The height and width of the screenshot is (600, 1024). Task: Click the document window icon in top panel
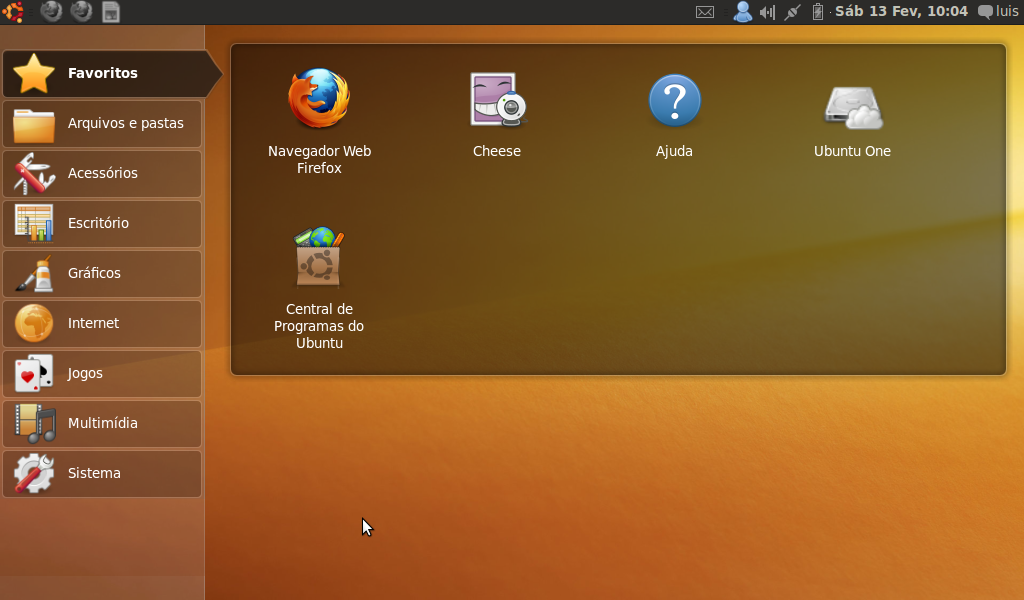click(111, 12)
